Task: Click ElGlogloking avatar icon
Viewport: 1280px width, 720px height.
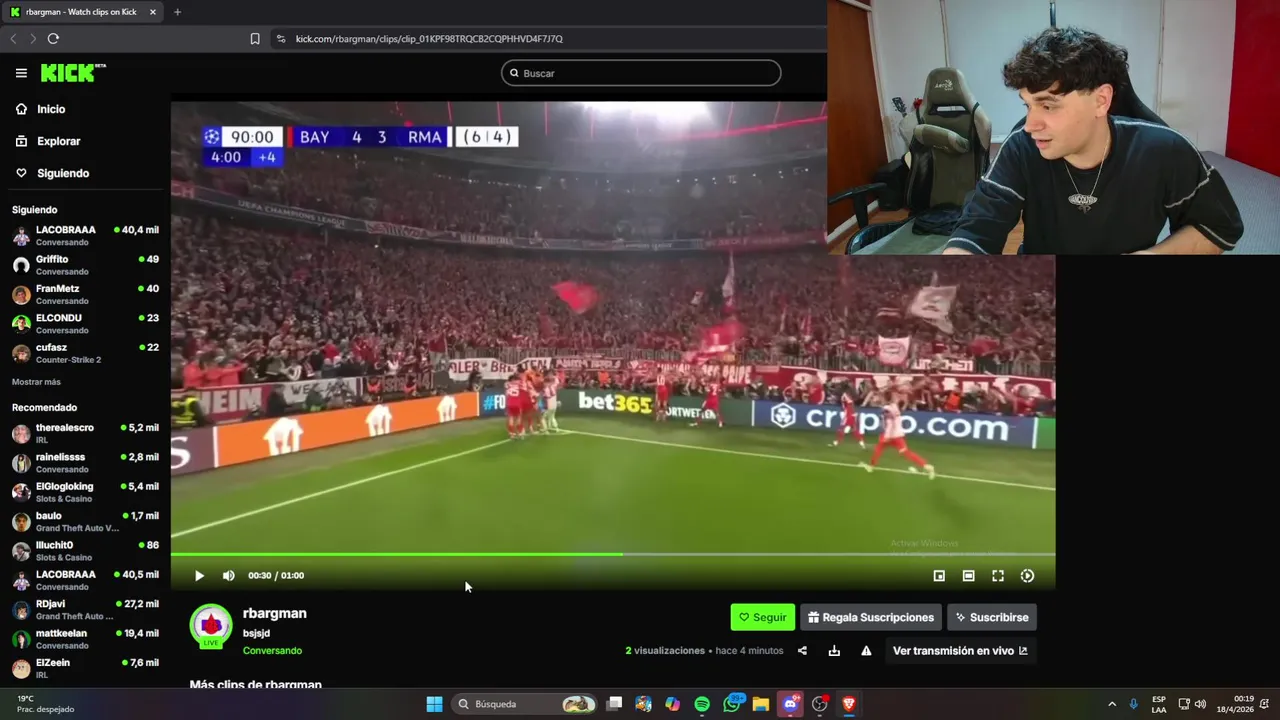Action: point(21,492)
